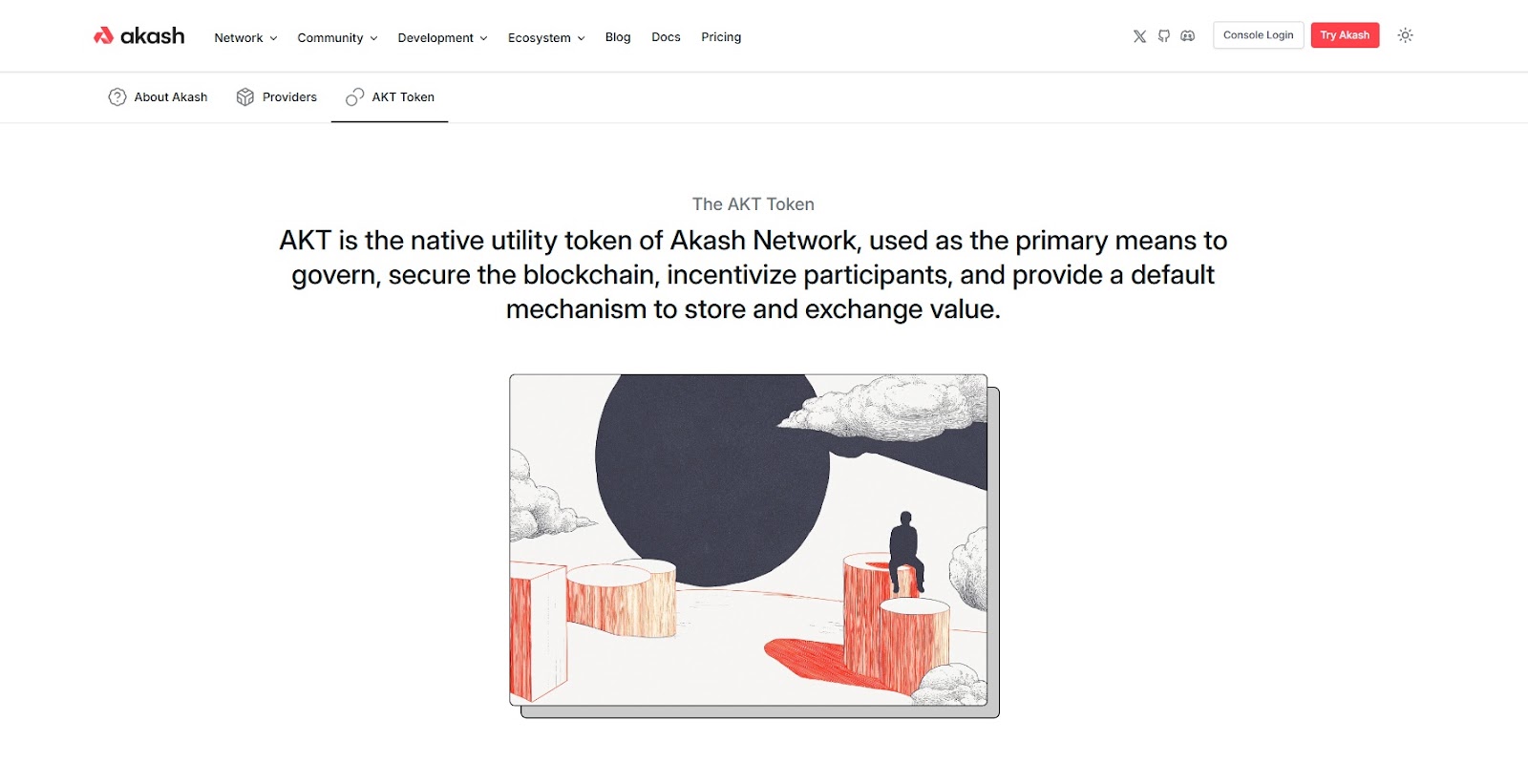Viewport: 1528px width, 784px height.
Task: Expand the Development dropdown menu
Action: tap(442, 37)
